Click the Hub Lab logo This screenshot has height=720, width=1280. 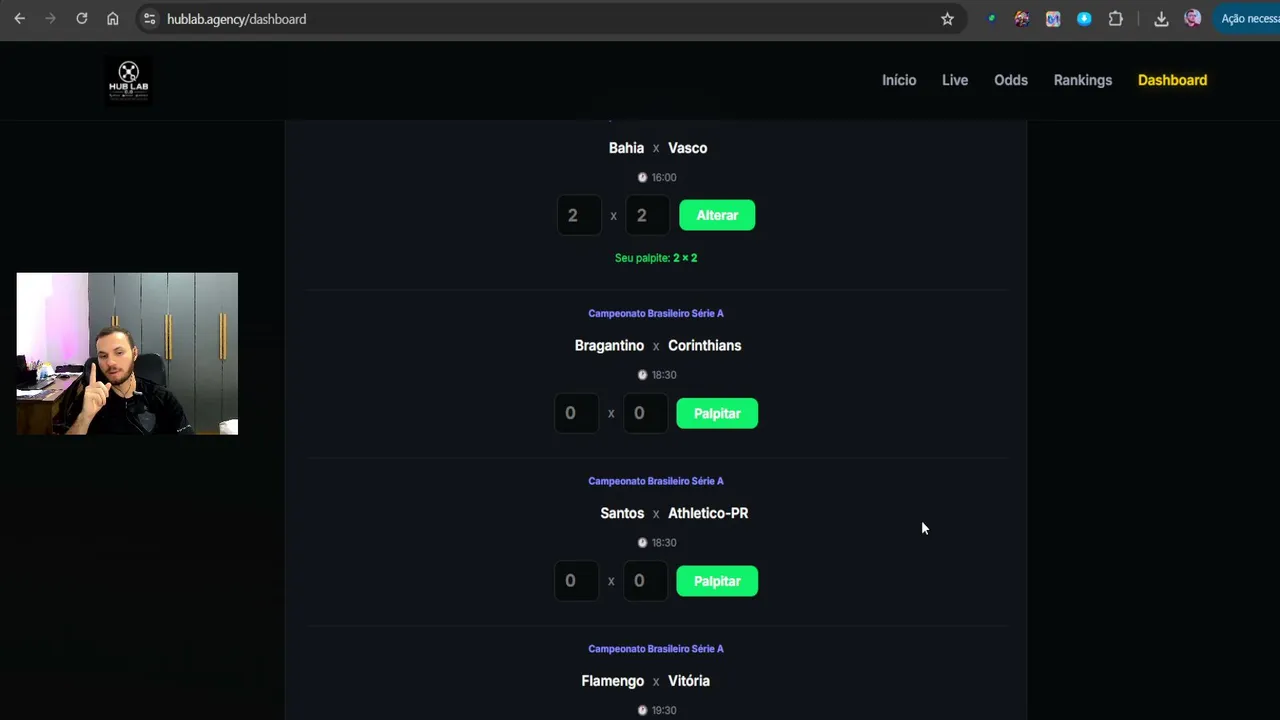(x=128, y=80)
